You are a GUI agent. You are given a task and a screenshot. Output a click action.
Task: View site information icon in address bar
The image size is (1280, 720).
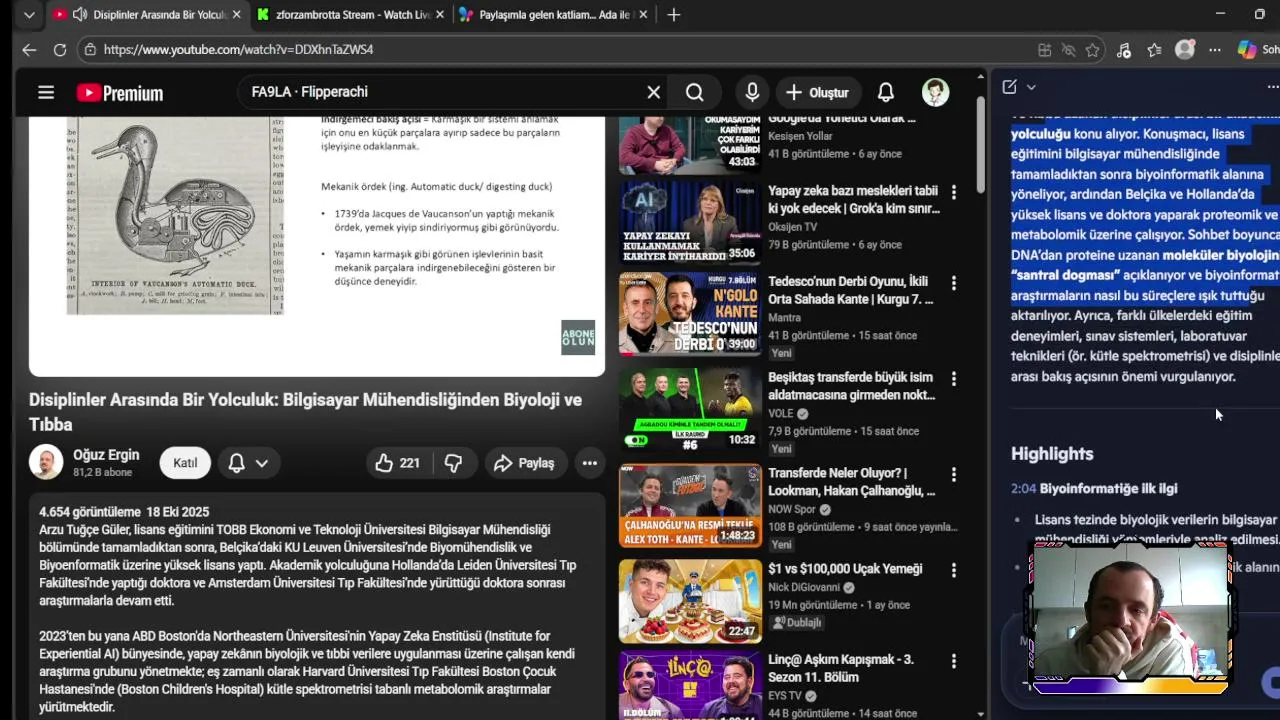pos(90,49)
